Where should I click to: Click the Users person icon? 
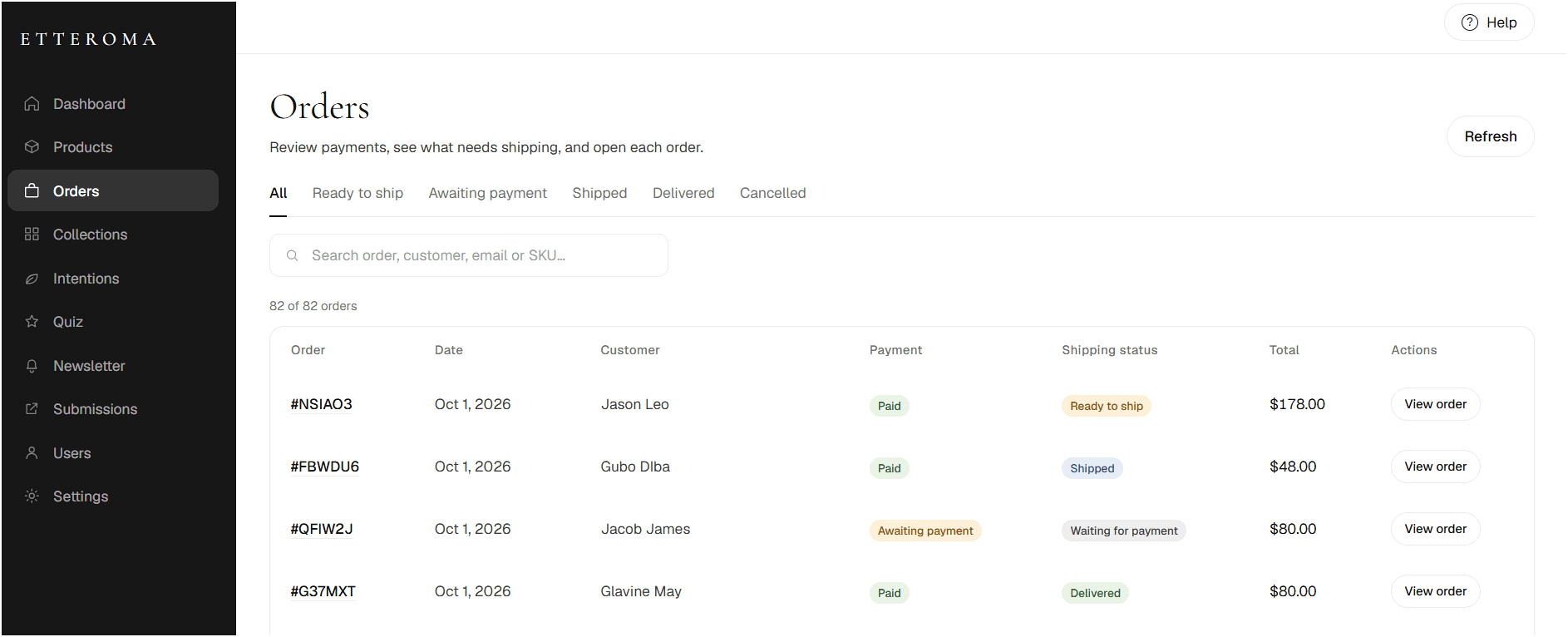click(x=32, y=453)
